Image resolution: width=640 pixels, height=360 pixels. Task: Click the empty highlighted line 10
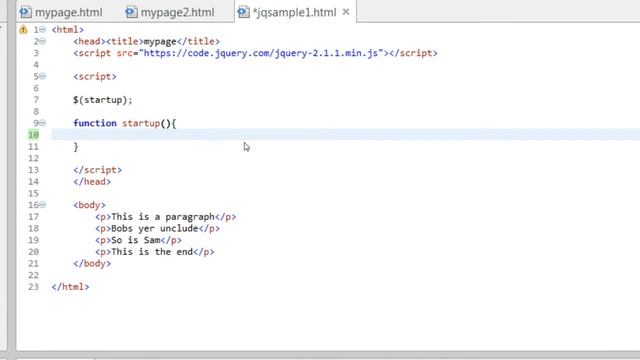pos(345,135)
